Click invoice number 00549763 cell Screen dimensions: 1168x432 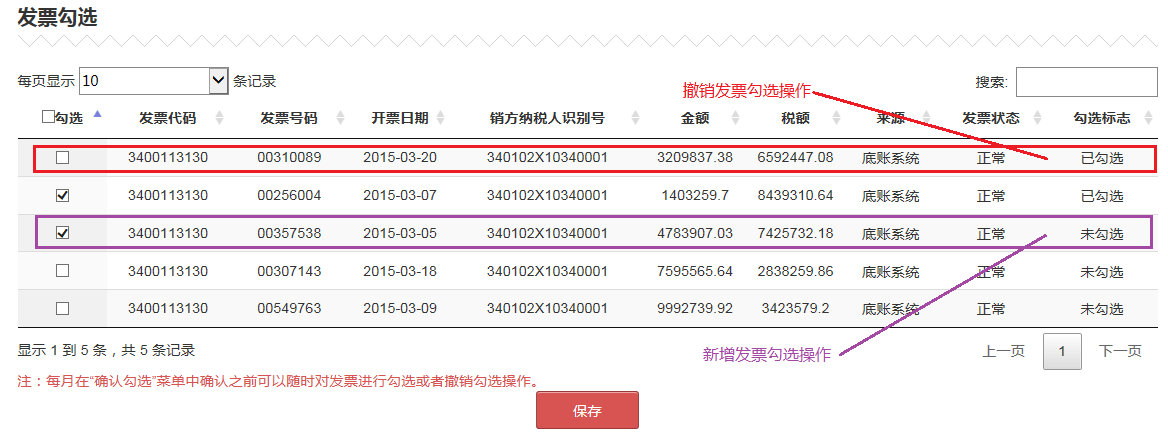289,308
